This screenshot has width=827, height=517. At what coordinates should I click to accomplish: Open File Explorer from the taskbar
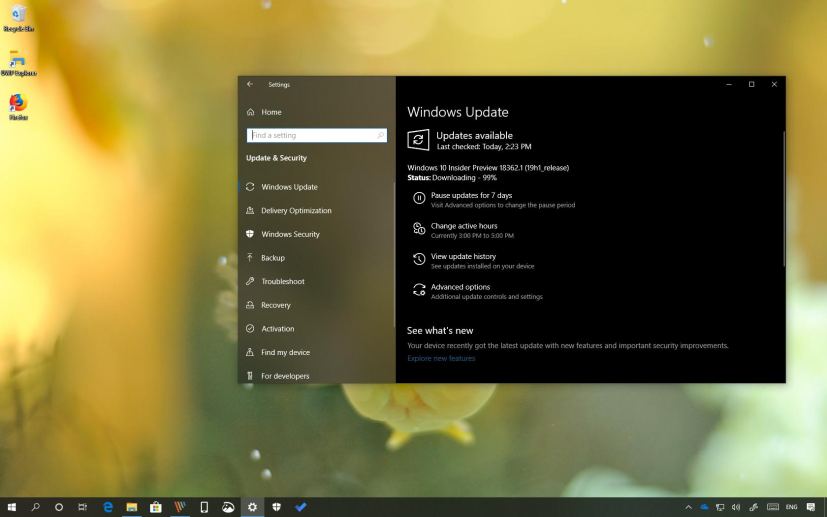132,507
